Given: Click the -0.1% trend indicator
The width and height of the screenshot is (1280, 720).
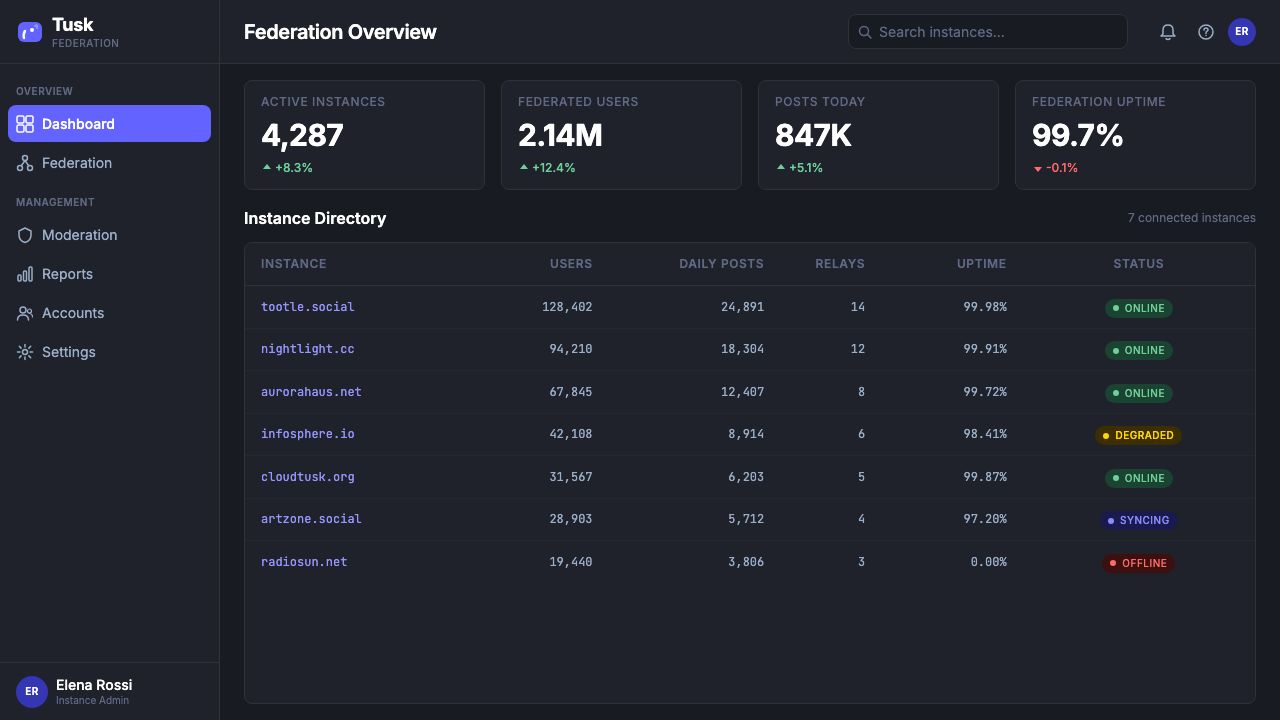Looking at the screenshot, I should (x=1055, y=168).
